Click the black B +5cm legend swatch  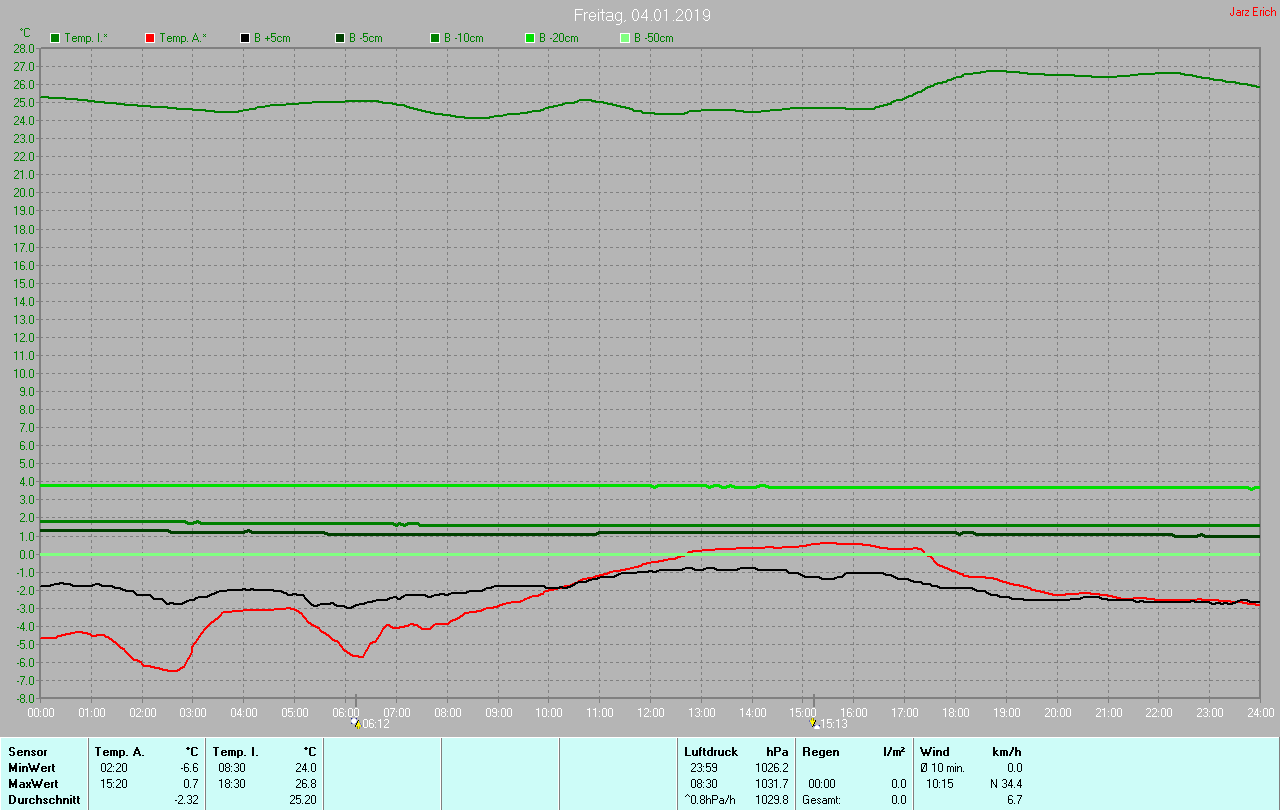pyautogui.click(x=244, y=38)
